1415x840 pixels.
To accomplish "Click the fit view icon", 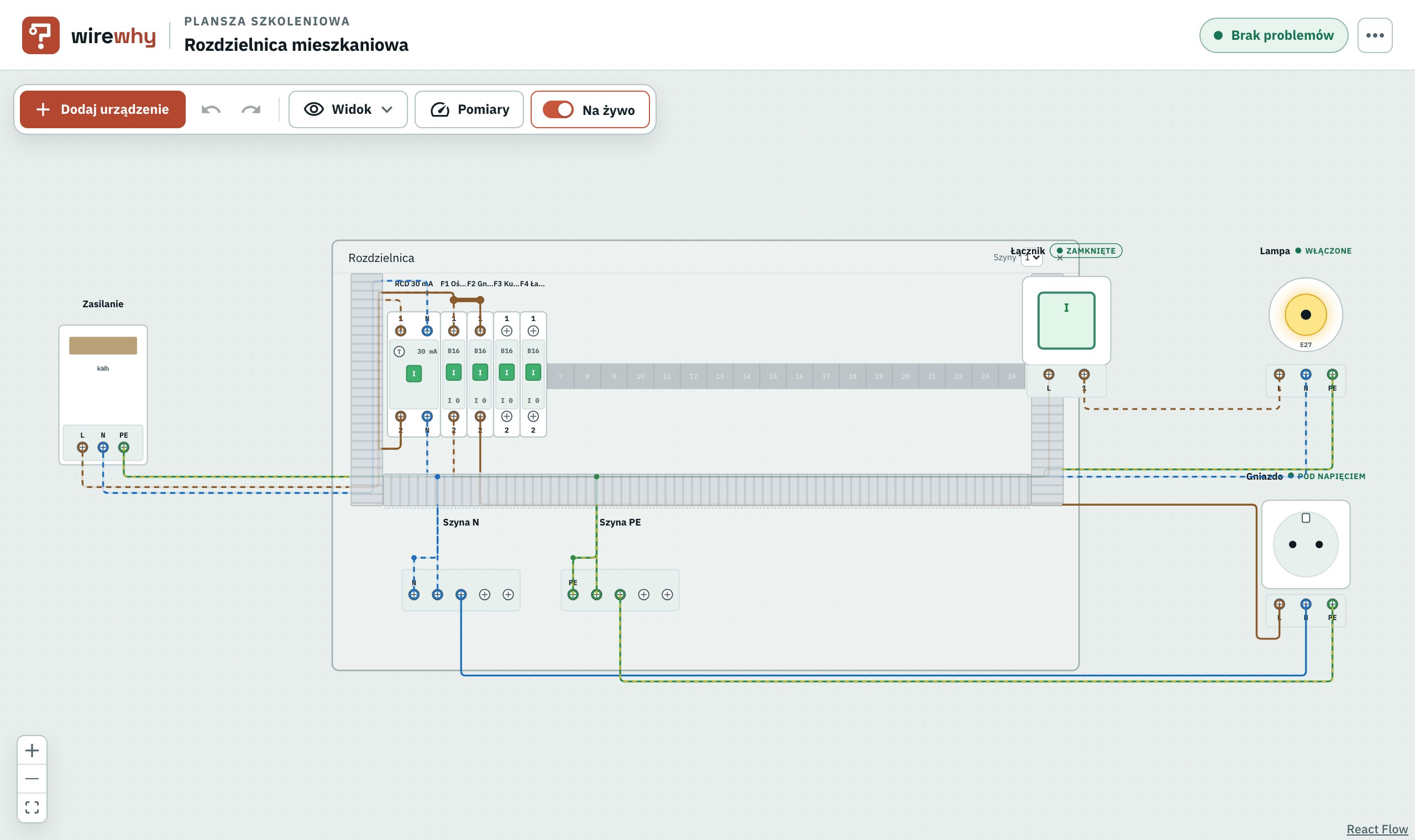I will (x=32, y=807).
